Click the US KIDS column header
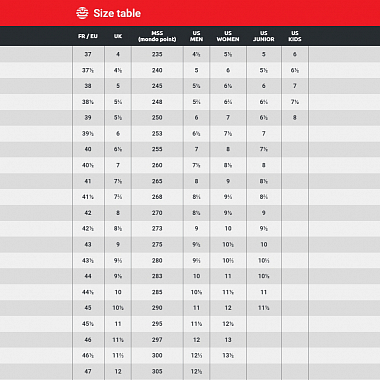 295,36
